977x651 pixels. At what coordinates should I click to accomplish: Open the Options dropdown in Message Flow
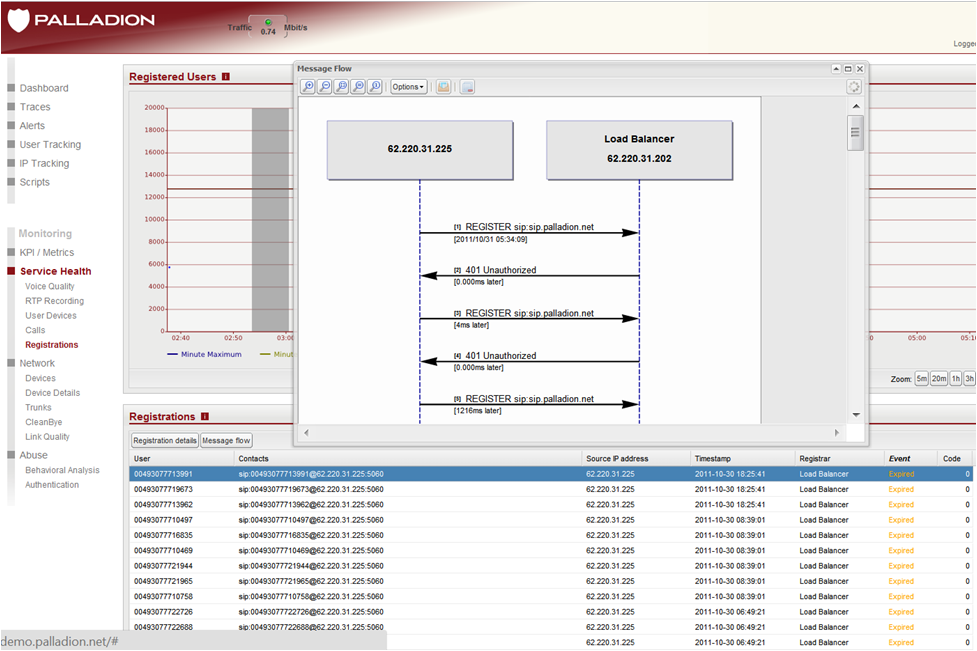click(x=409, y=87)
